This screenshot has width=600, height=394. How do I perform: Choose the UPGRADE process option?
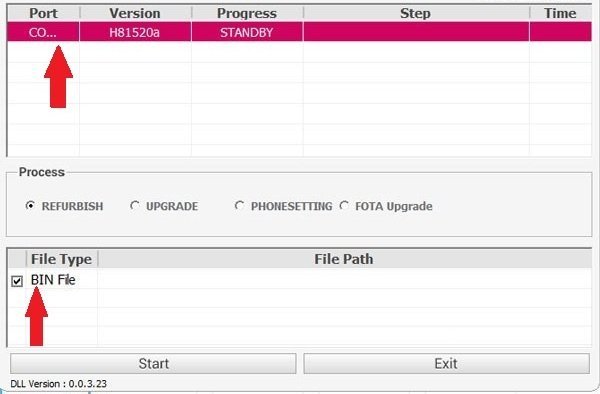[134, 206]
